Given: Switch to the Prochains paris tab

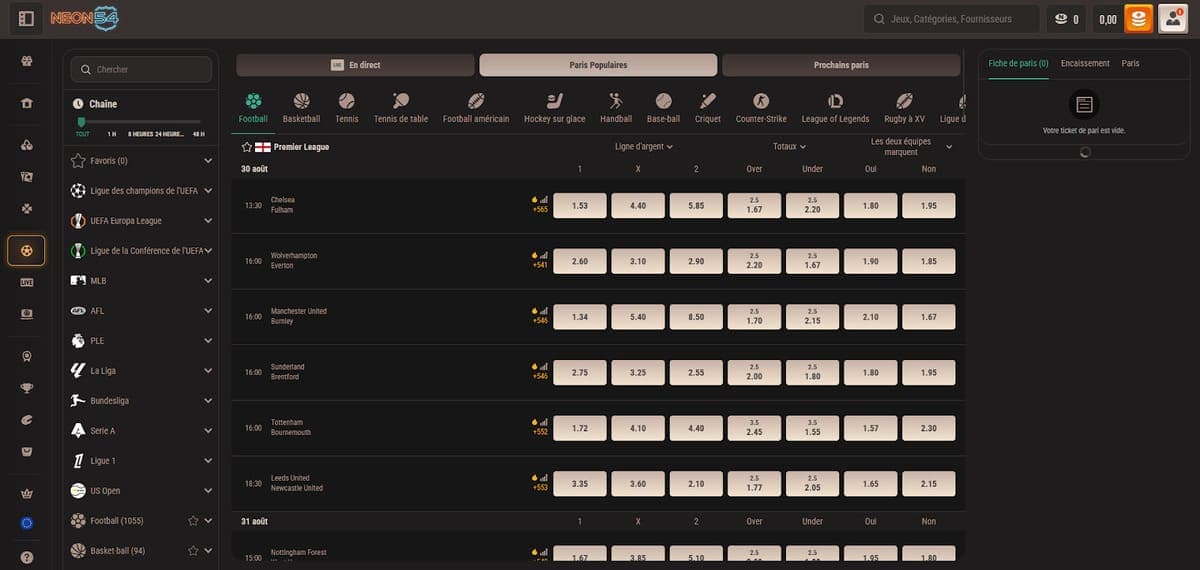Looking at the screenshot, I should pyautogui.click(x=841, y=65).
